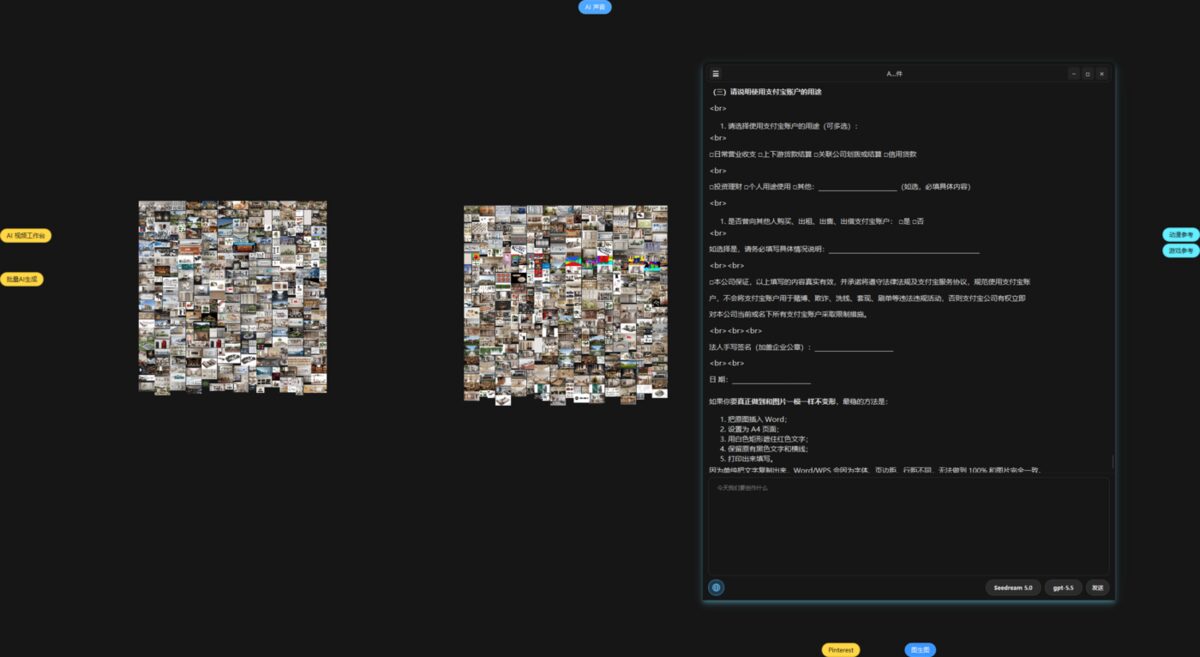Viewport: 1200px width, 657px height.
Task: Open the 动漫参考 tag
Action: pyautogui.click(x=1181, y=234)
